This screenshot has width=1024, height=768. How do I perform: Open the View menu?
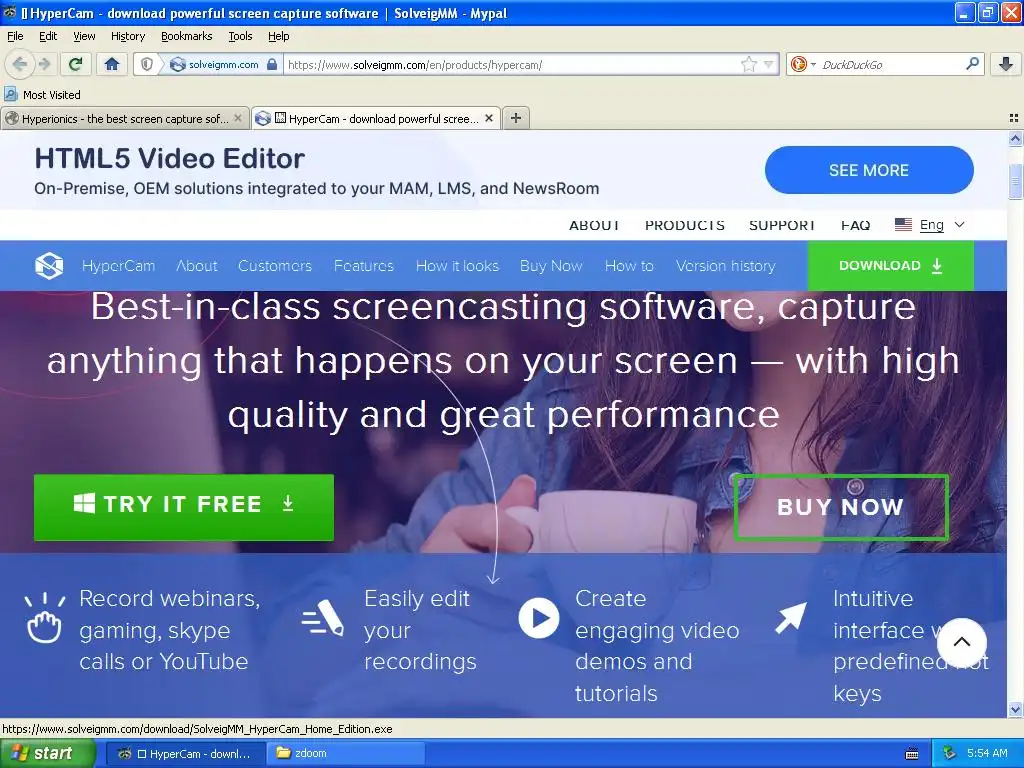point(84,36)
